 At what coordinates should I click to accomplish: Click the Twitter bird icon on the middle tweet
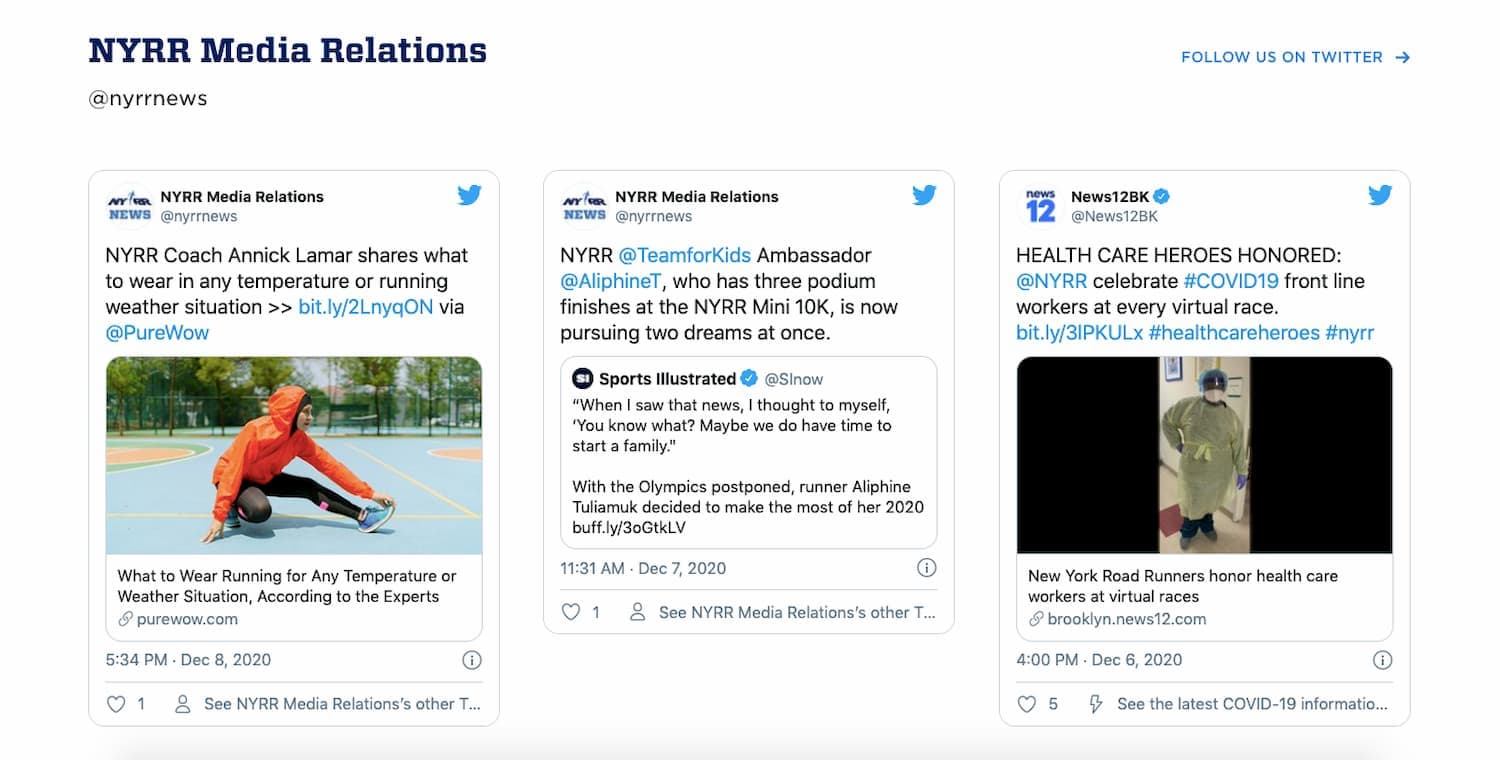pos(924,195)
